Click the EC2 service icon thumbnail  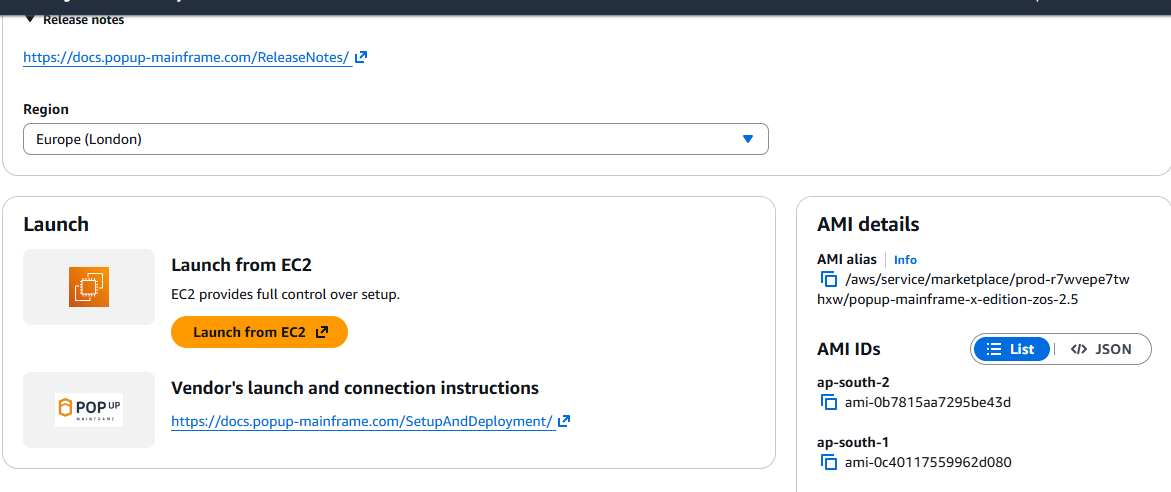click(x=89, y=287)
